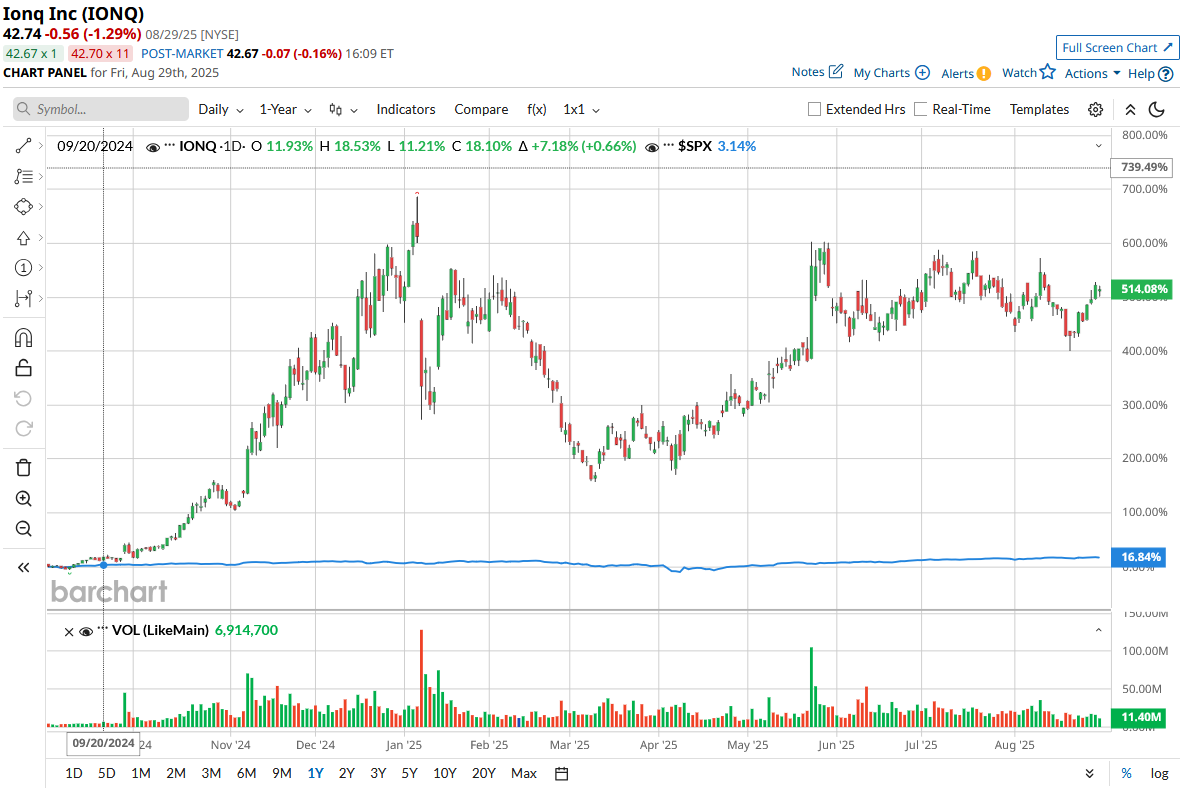Screen dimensions: 1181x810
Task: Open Help question mark icon
Action: (1165, 74)
